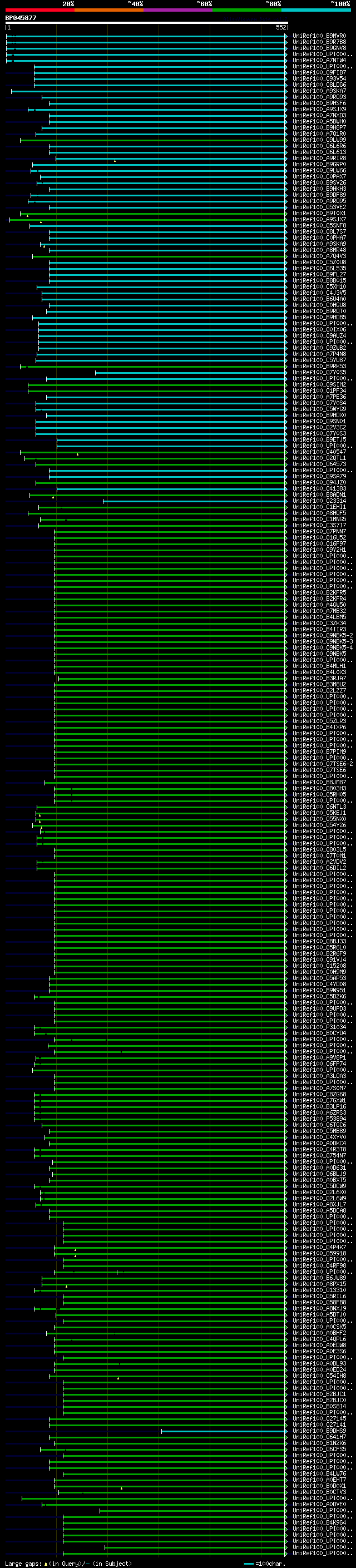
Task: Select hit label UniRef100_Q7PNN7
Action: tap(319, 531)
